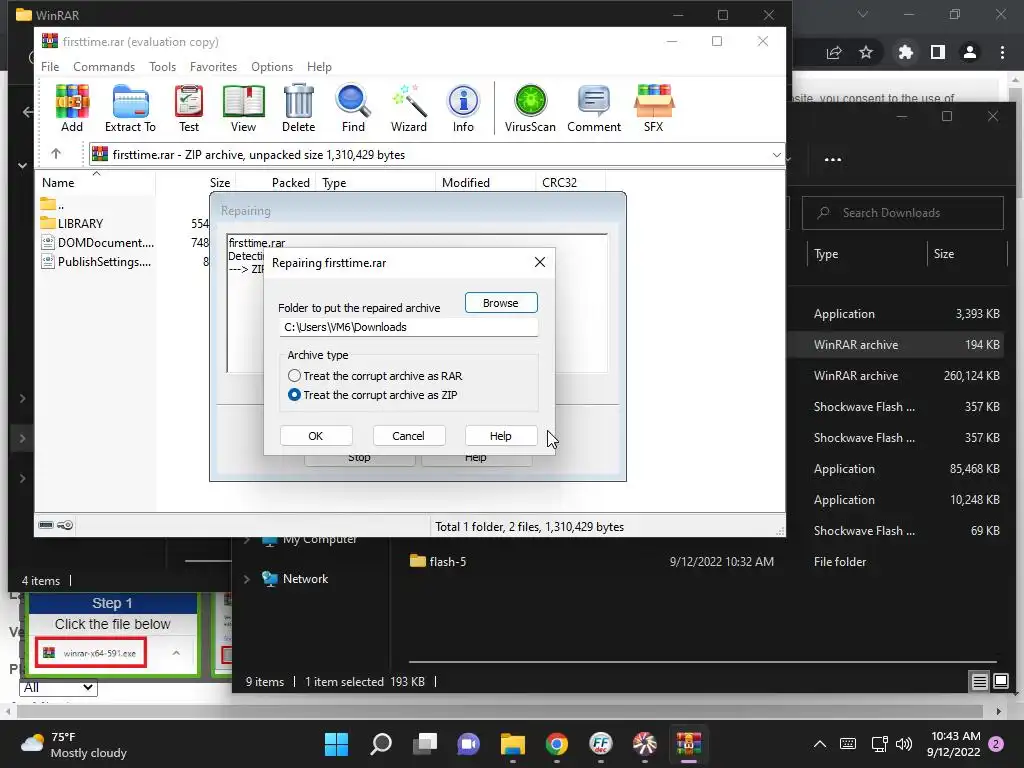This screenshot has height=768, width=1024.
Task: Click the Test archive icon
Action: (189, 108)
